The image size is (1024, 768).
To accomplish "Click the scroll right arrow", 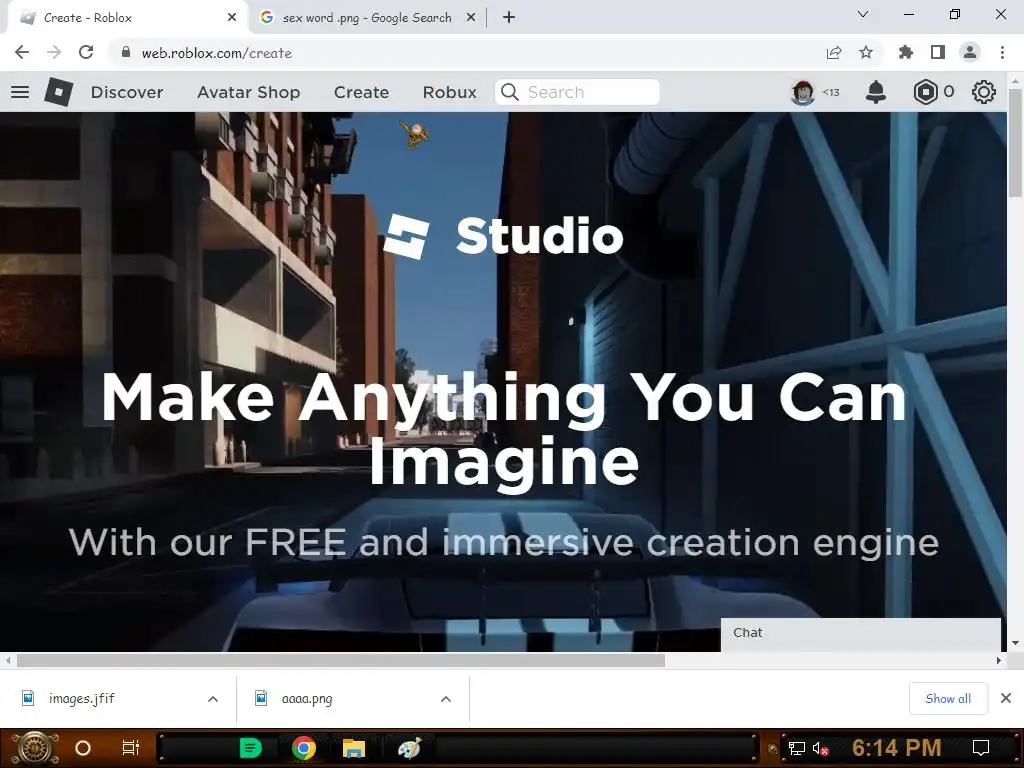I will point(999,661).
